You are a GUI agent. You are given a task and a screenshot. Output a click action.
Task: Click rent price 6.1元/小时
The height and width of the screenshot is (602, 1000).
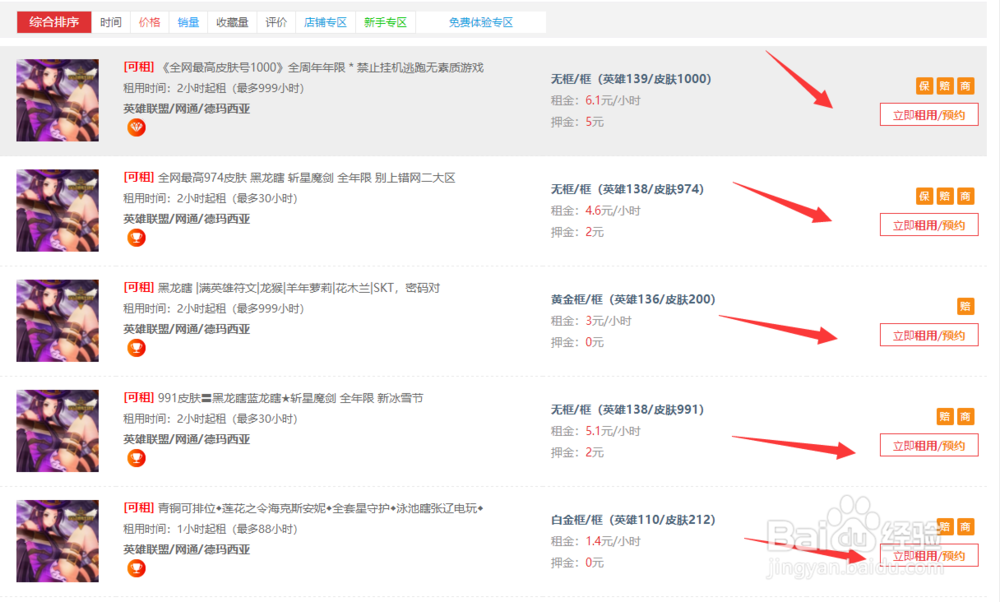[613, 100]
